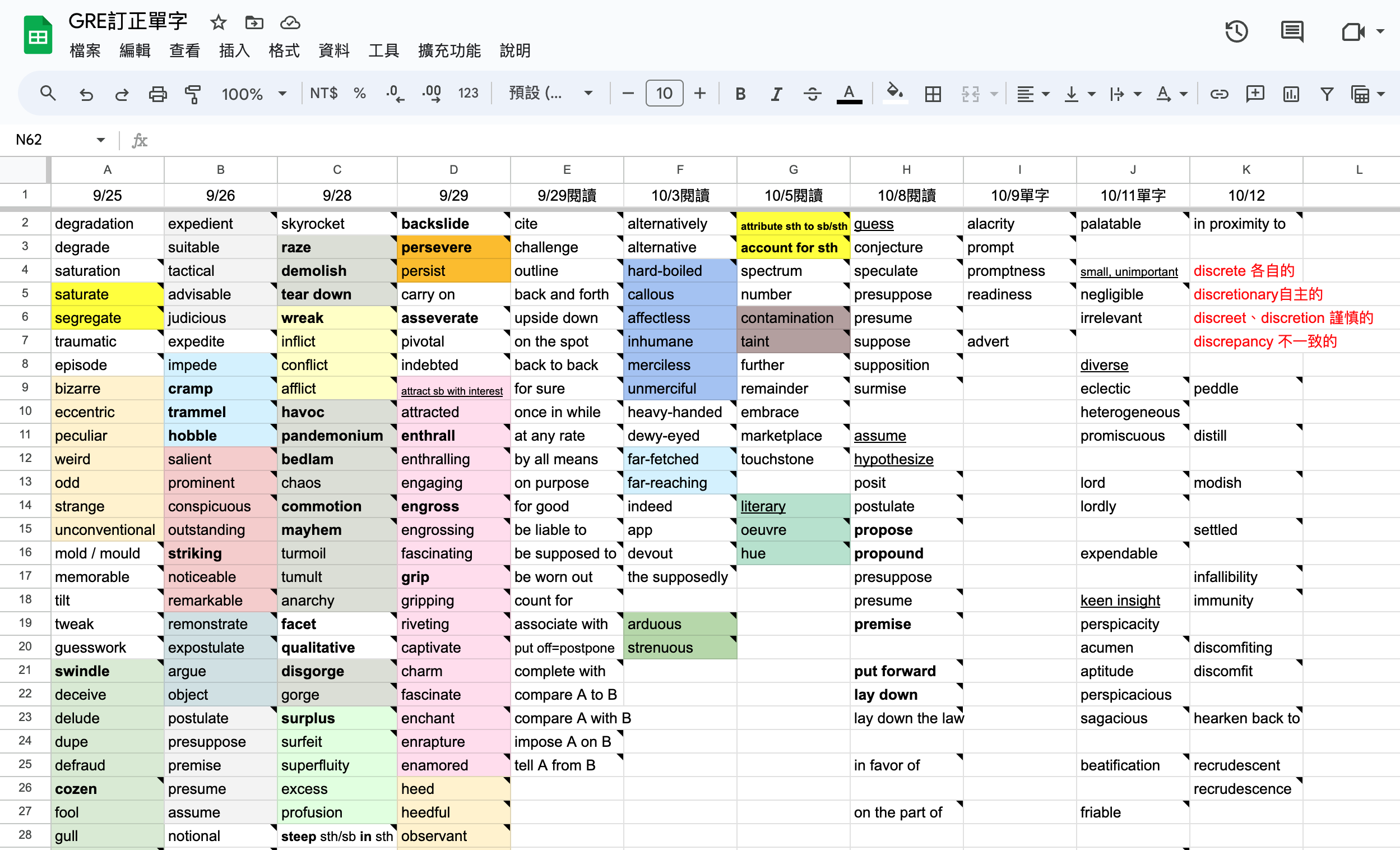Insert a comment from toolbar
Viewport: 1400px width, 850px height.
coord(1254,94)
